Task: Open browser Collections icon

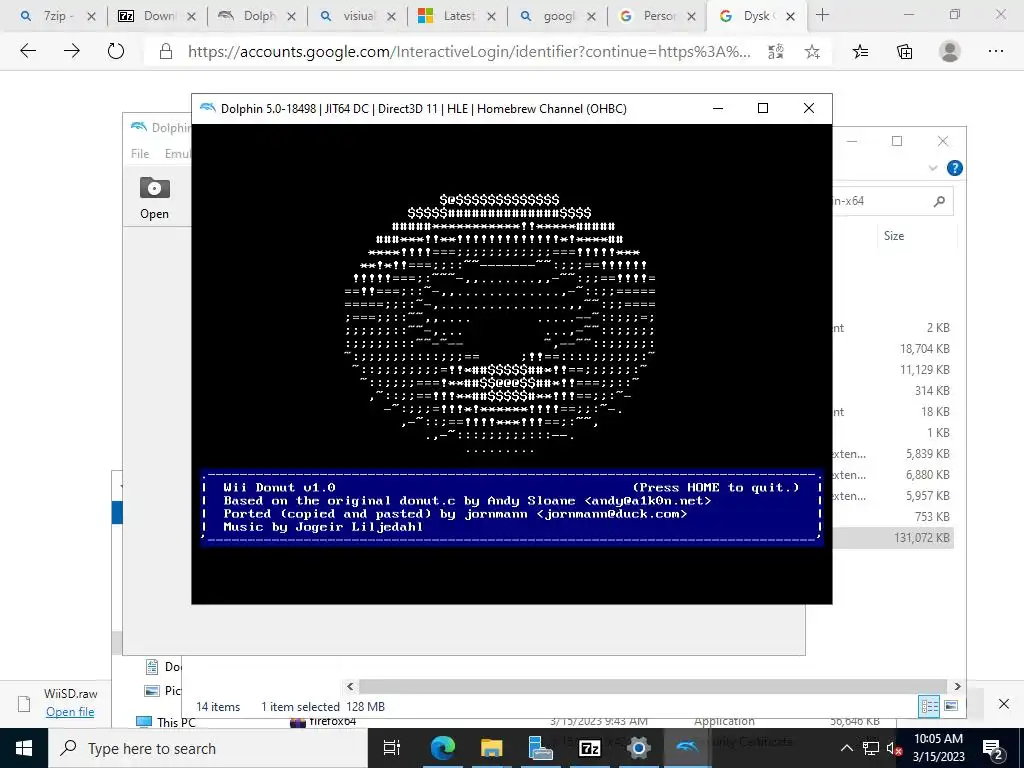Action: pos(904,52)
